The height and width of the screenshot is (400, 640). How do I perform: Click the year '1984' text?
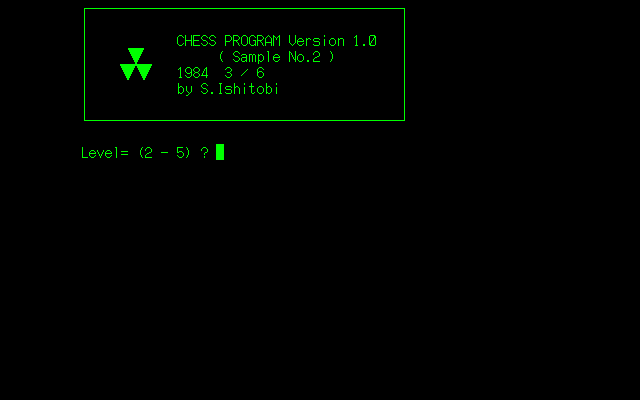[193, 73]
